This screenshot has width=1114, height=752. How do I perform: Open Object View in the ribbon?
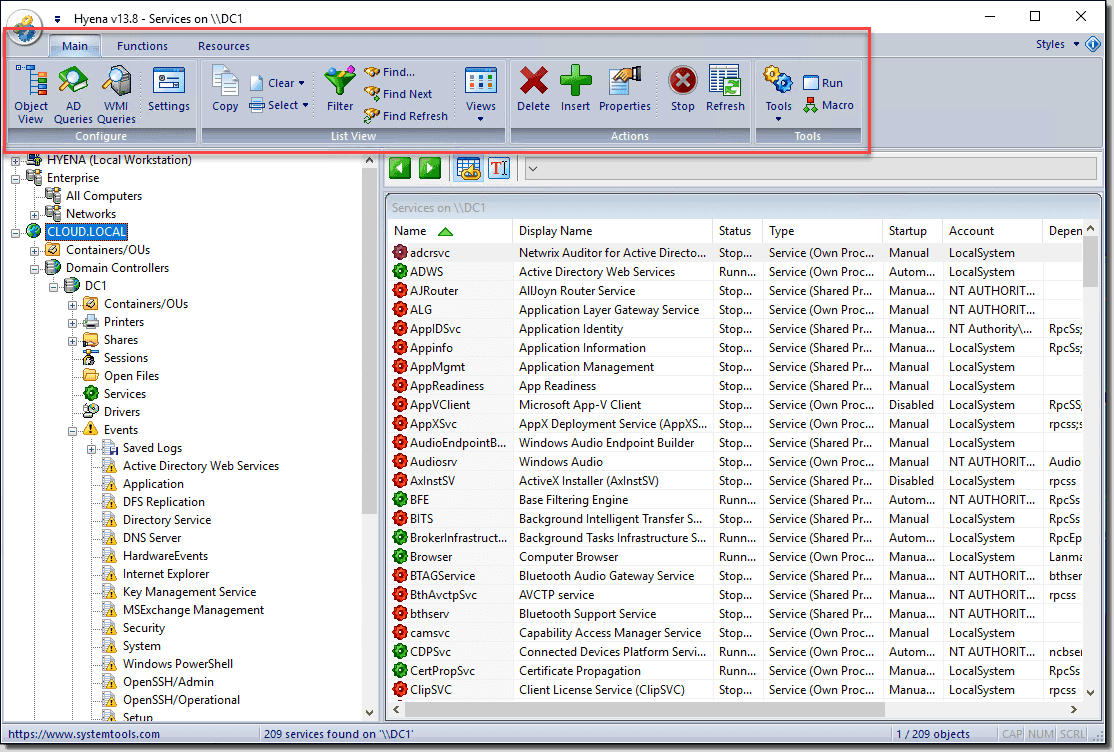[x=31, y=95]
